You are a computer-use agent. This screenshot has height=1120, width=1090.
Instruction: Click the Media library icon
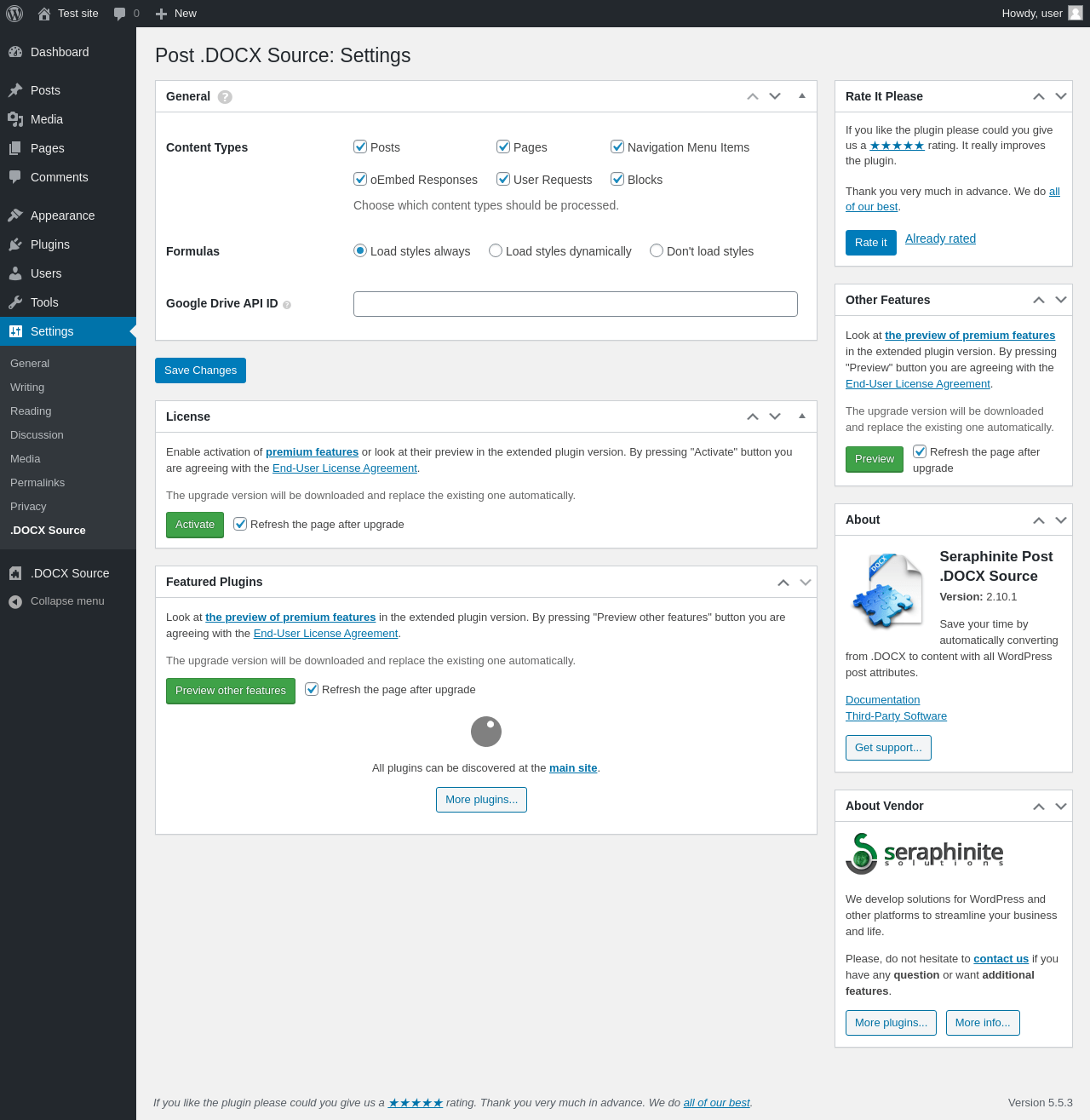click(x=15, y=119)
